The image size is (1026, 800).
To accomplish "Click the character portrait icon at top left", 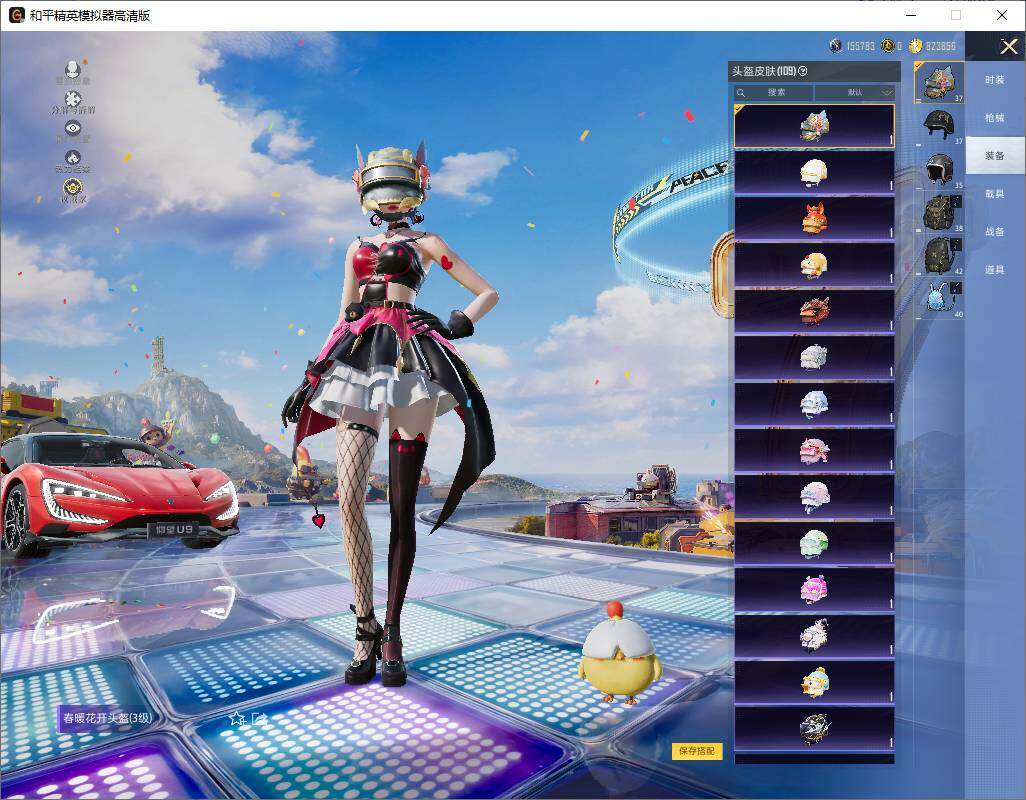I will [73, 69].
